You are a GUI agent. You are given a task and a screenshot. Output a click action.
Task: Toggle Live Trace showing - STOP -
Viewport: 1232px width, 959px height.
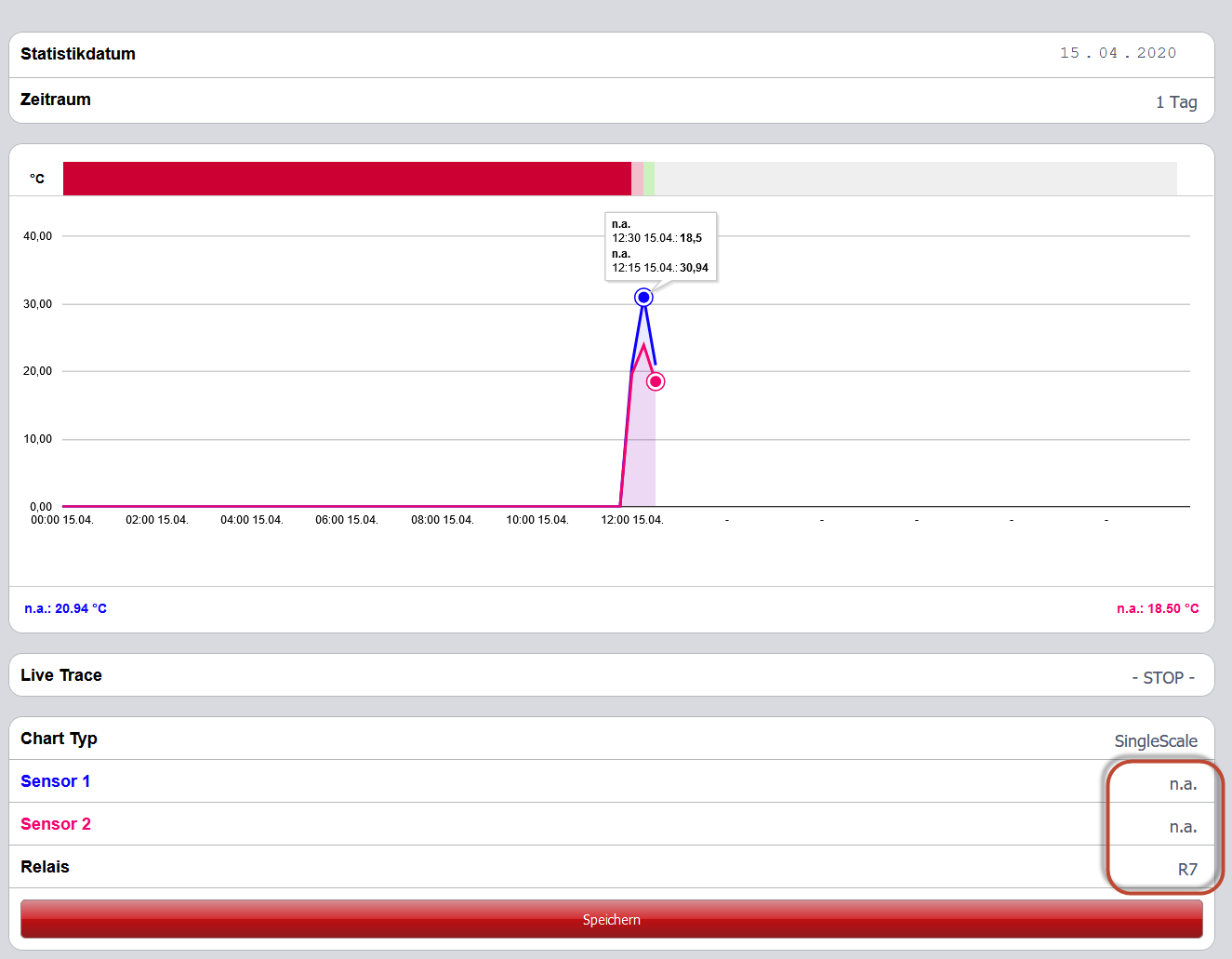(1163, 677)
